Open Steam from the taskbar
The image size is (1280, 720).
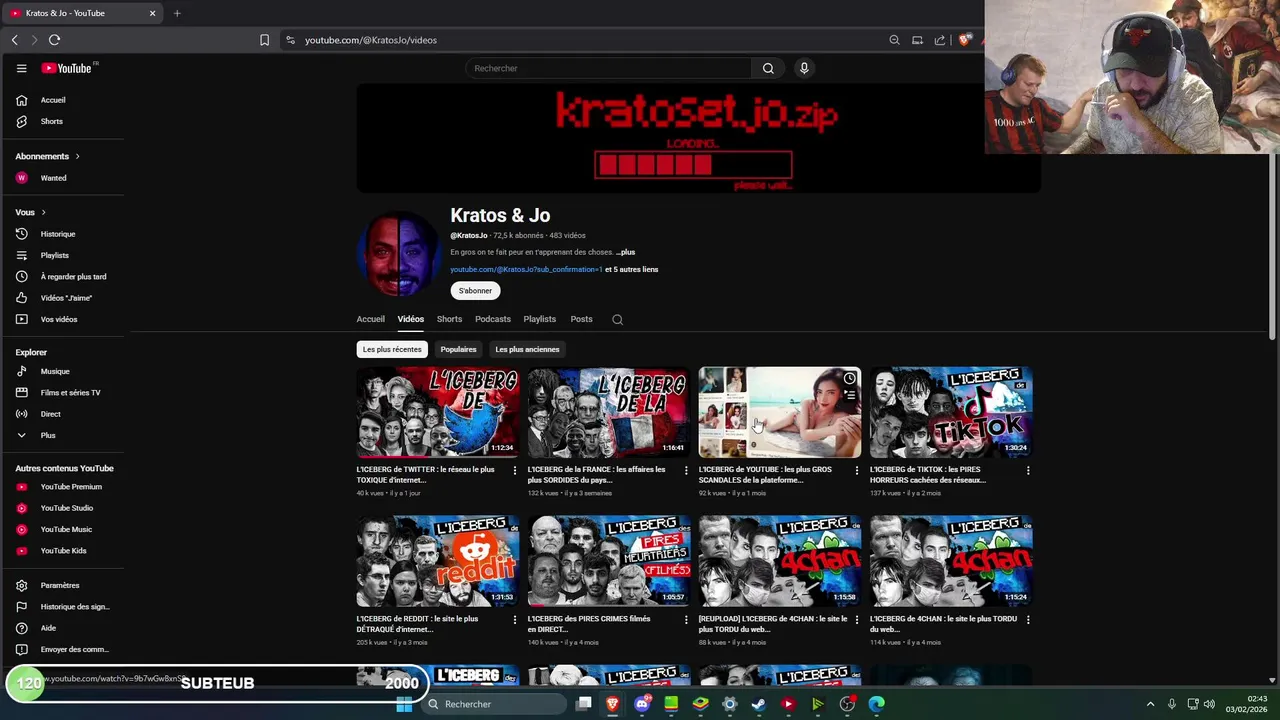pos(759,704)
